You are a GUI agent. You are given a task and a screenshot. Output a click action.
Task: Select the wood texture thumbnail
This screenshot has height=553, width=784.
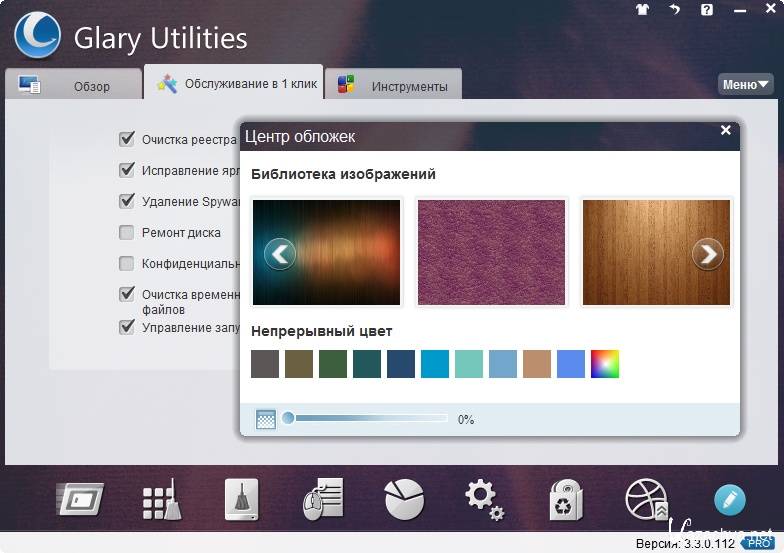click(656, 252)
